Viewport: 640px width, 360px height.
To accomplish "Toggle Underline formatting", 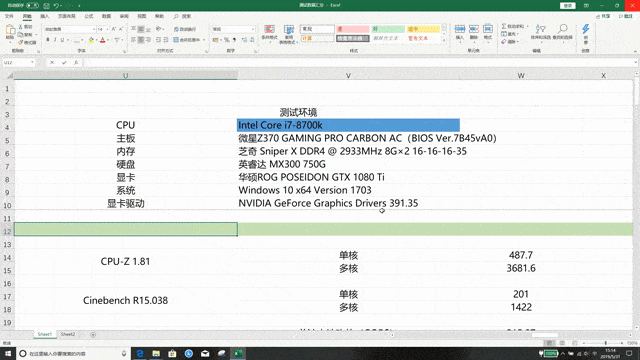I will 62,40.
